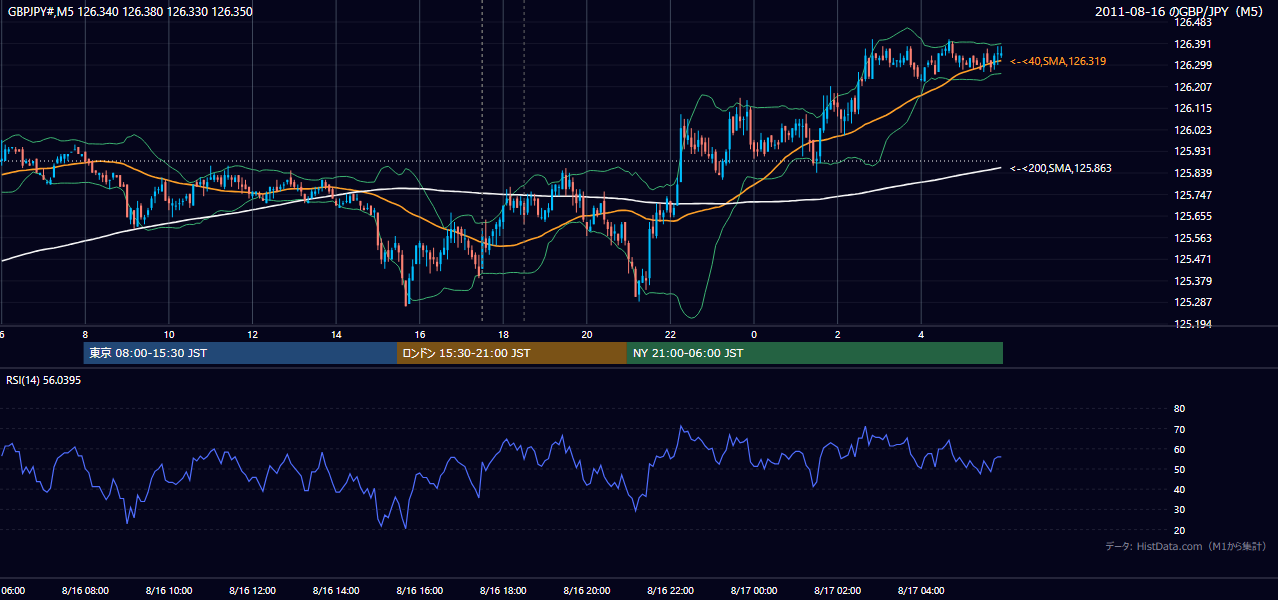Click price axis value 125.839
The height and width of the screenshot is (600, 1278).
tap(1193, 173)
